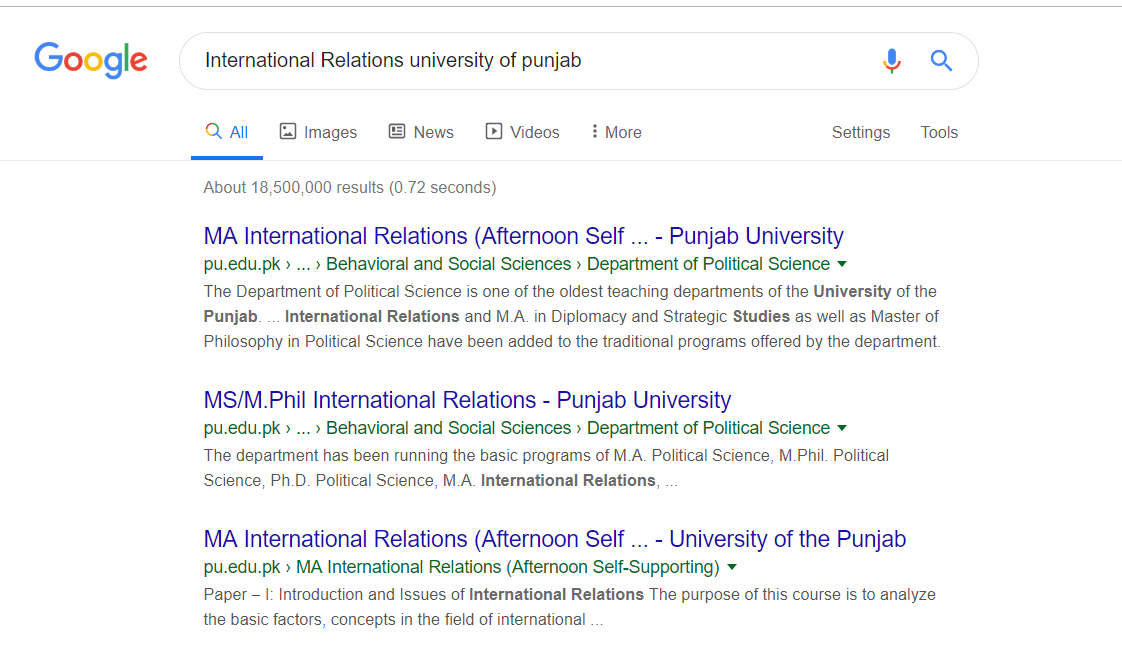Open search Tools
This screenshot has width=1122, height=651.
click(939, 132)
